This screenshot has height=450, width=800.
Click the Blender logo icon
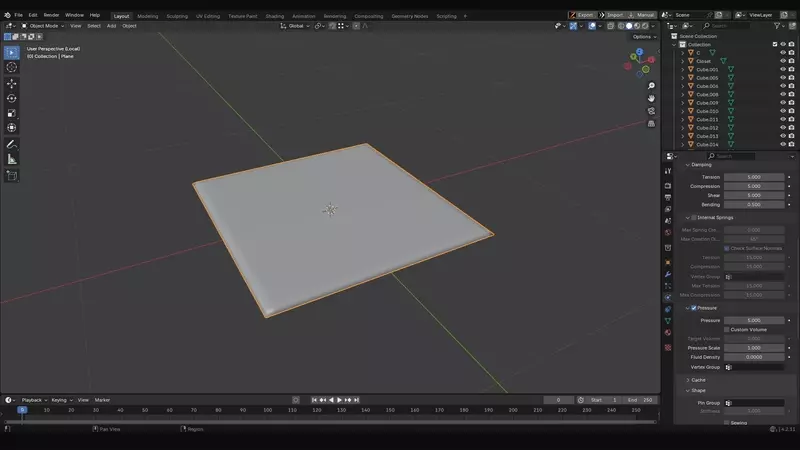(x=7, y=15)
